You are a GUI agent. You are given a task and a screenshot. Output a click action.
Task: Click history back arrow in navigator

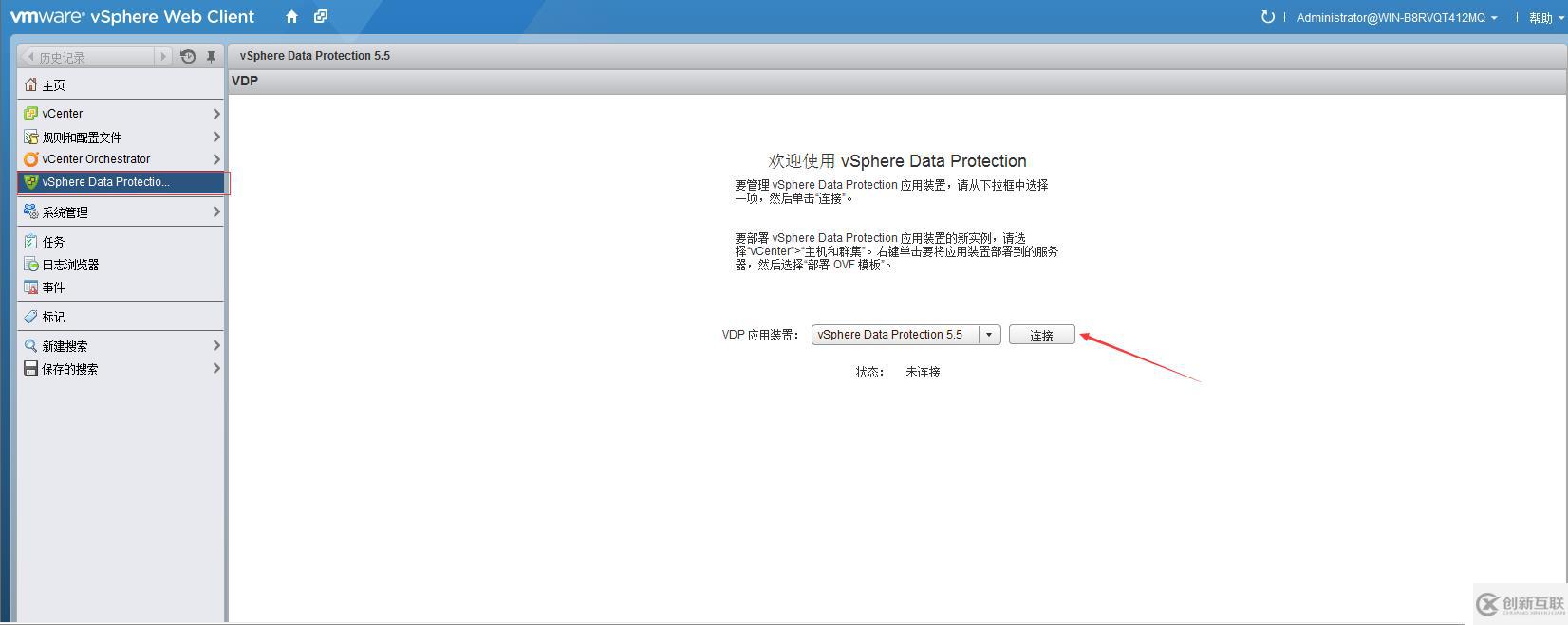[30, 57]
